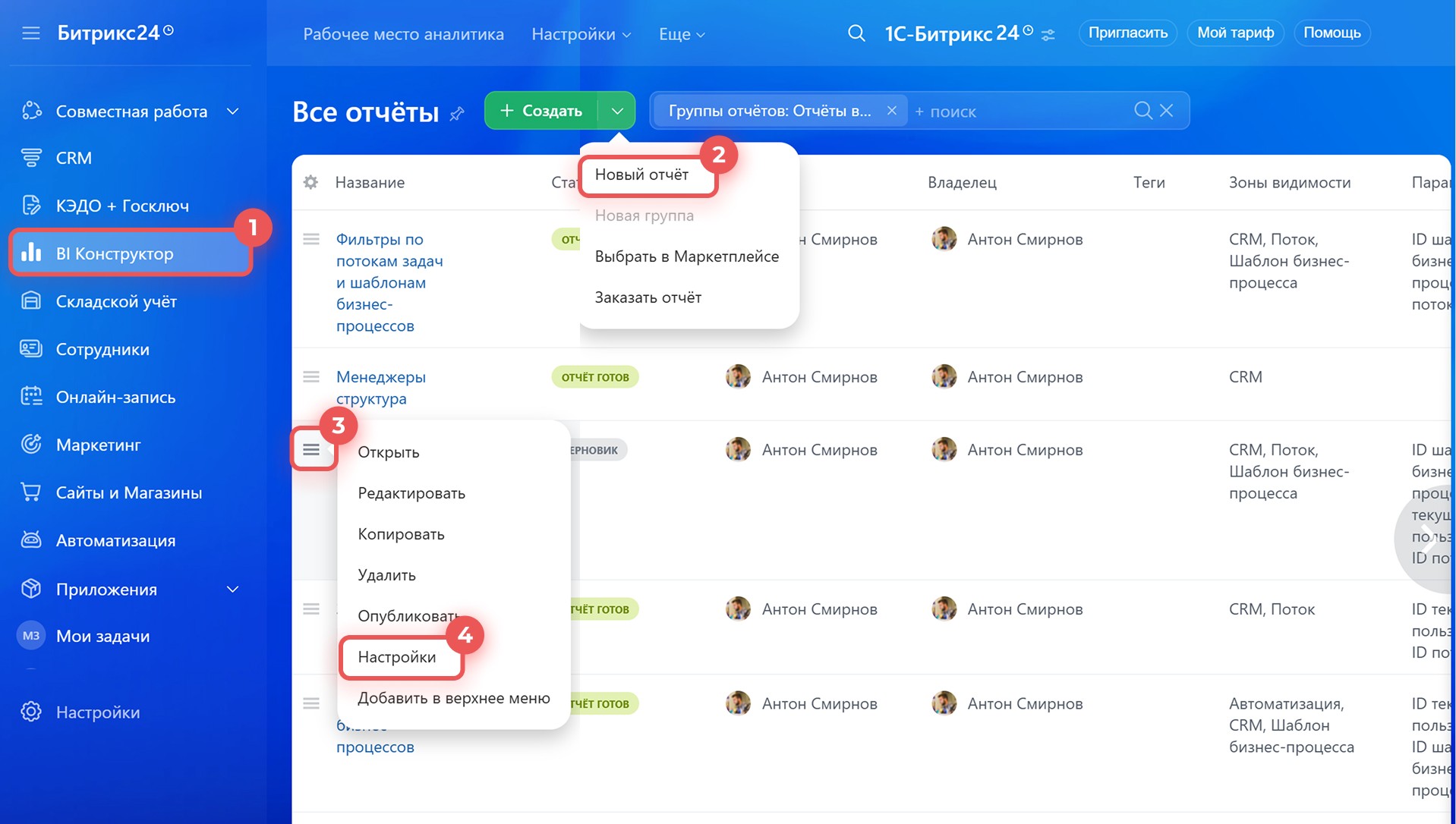
Task: Select Настройки in the report context menu
Action: pyautogui.click(x=397, y=657)
